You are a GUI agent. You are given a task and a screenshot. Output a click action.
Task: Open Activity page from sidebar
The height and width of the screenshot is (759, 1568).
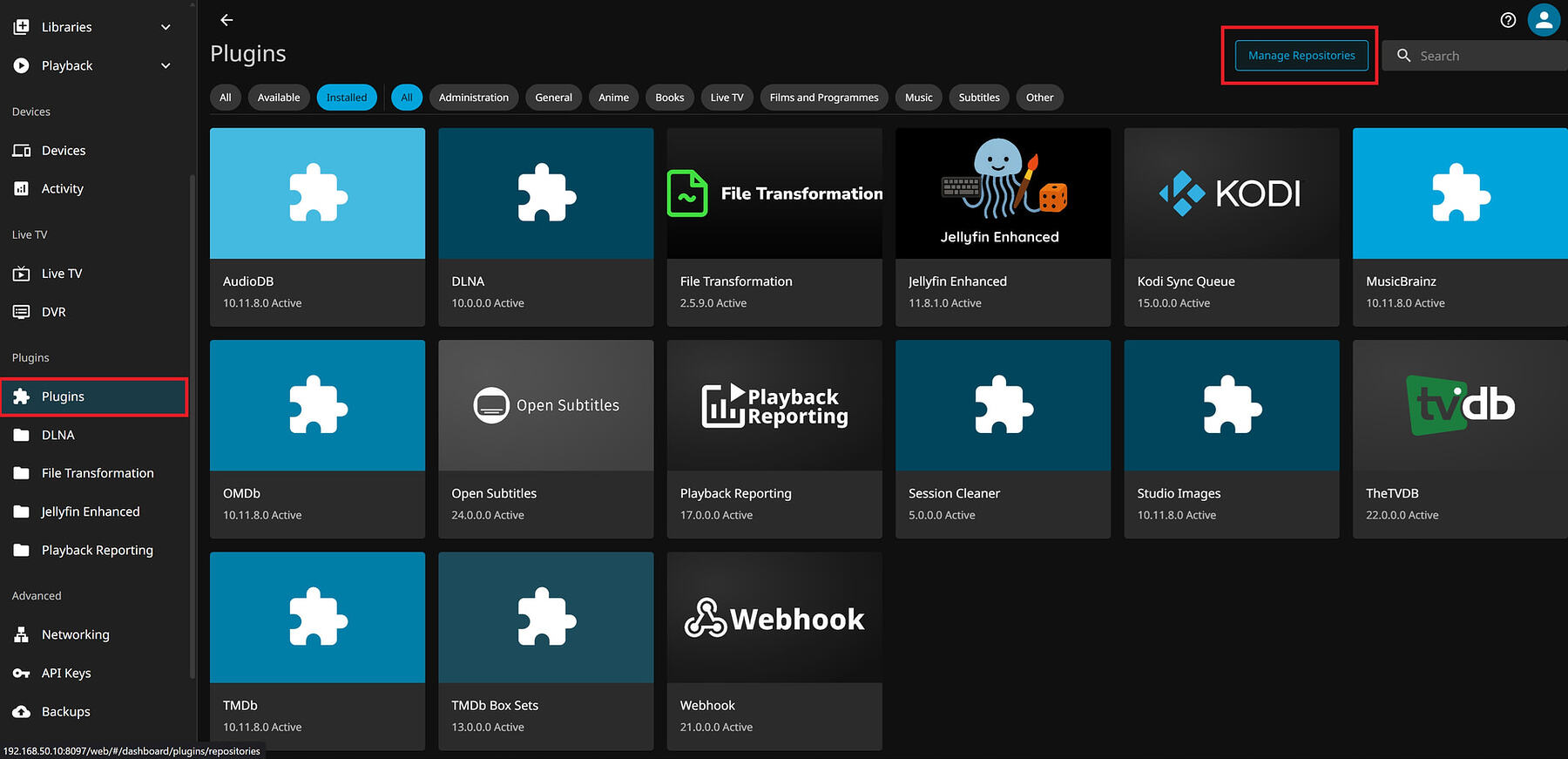94,189
